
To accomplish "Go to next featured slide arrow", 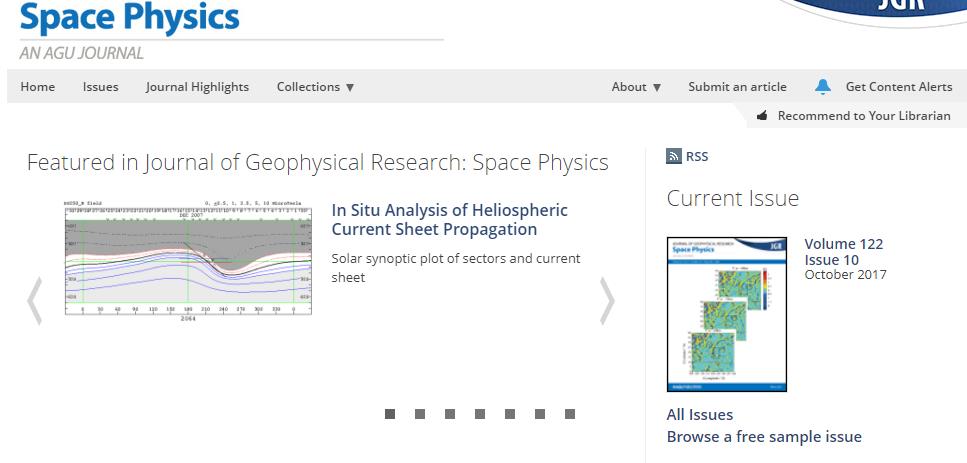I will (x=607, y=300).
